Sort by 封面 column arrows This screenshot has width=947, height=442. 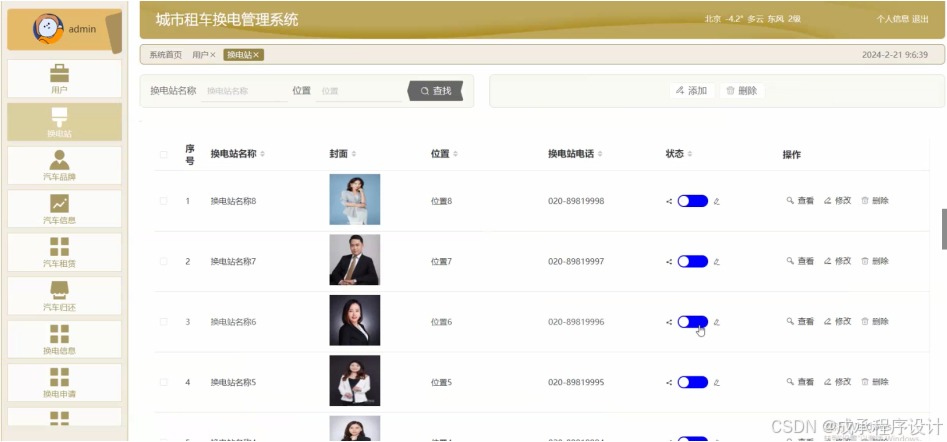point(354,155)
